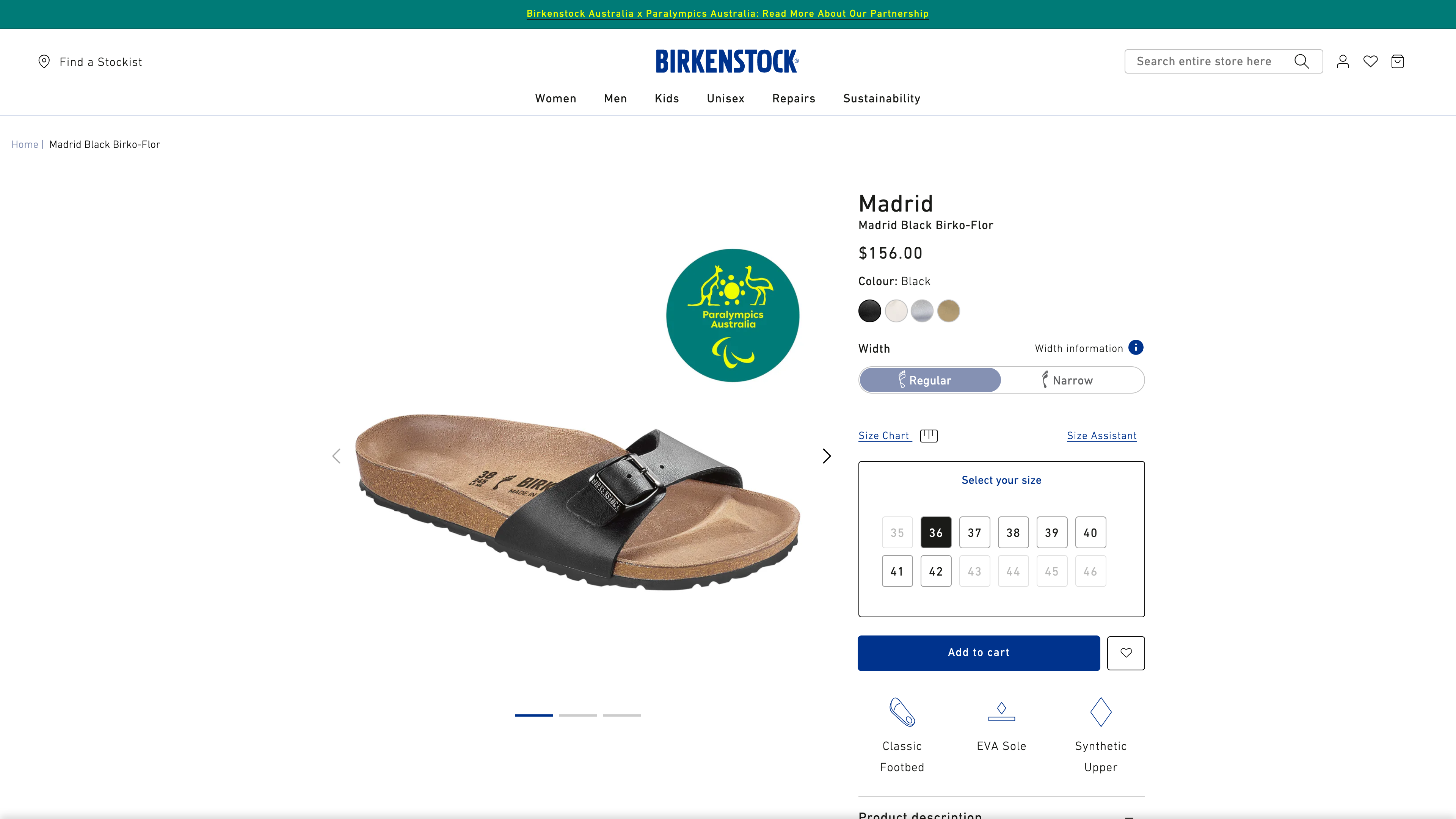Select the gold colour swatch
The image size is (1456, 819).
(948, 311)
